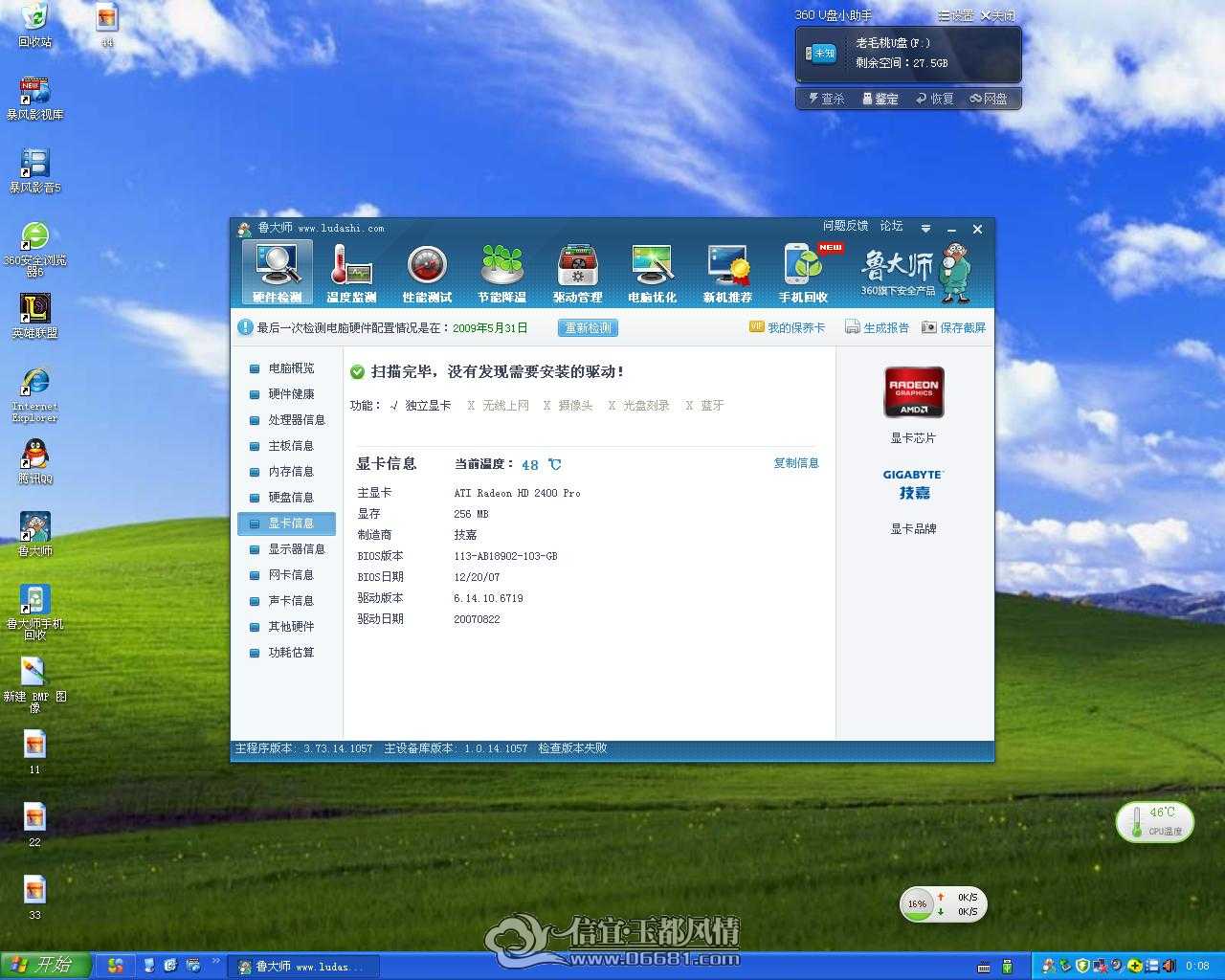The image size is (1225, 980).
Task: Click the 重新检测 button
Action: 588,327
